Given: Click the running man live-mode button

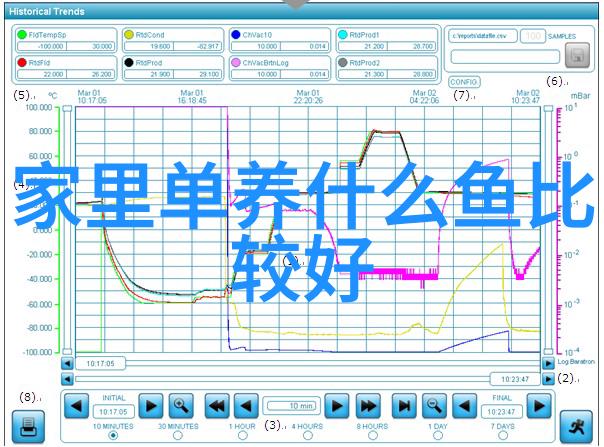Looking at the screenshot, I should [x=576, y=427].
